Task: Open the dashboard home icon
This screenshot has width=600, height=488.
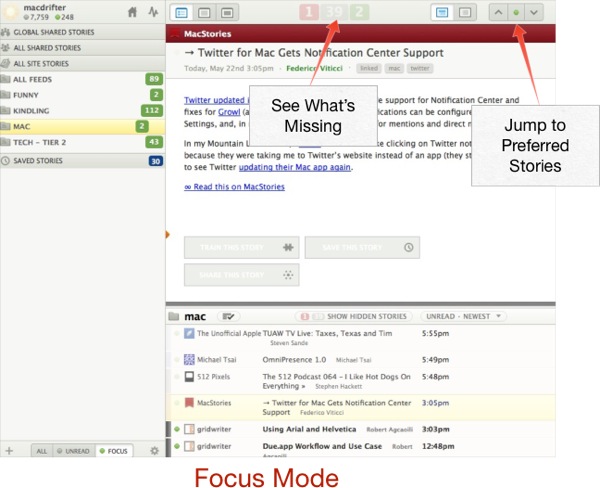Action: 132,12
